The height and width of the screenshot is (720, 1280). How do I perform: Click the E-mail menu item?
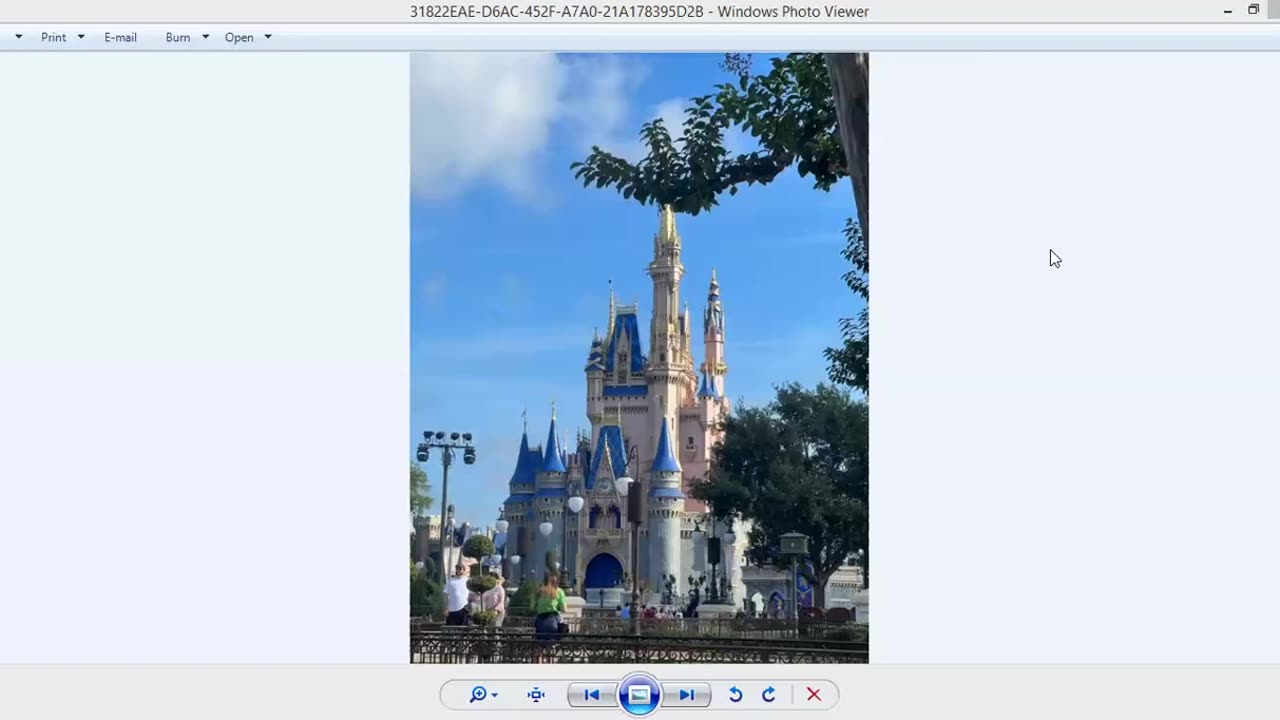[x=120, y=37]
